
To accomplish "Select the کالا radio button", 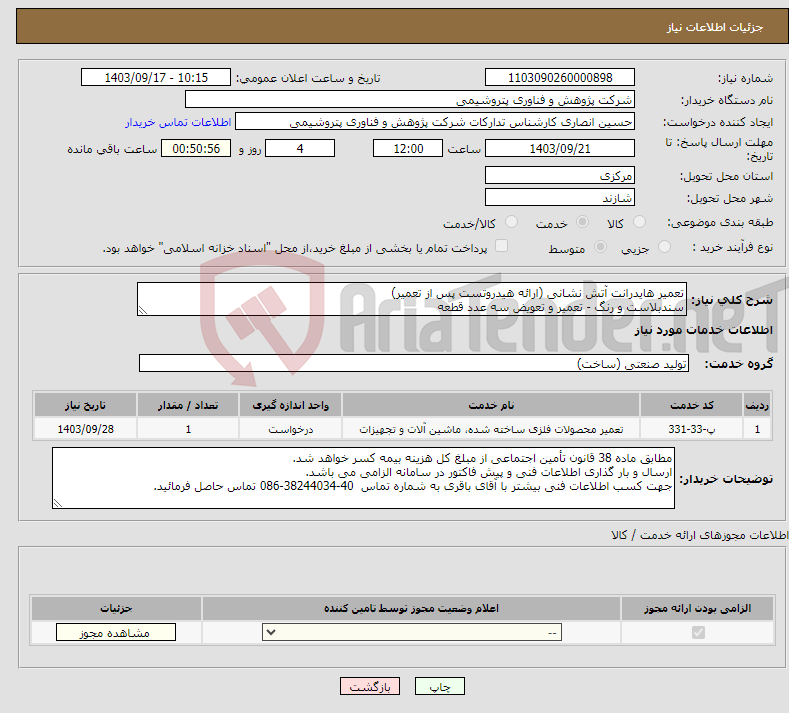I will (640, 222).
